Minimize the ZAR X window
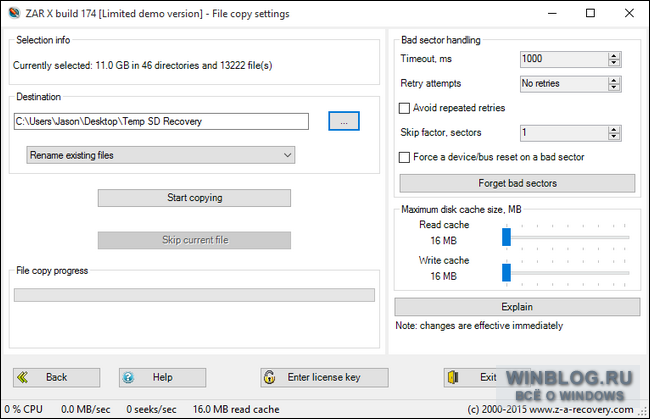The height and width of the screenshot is (419, 650). (552, 13)
